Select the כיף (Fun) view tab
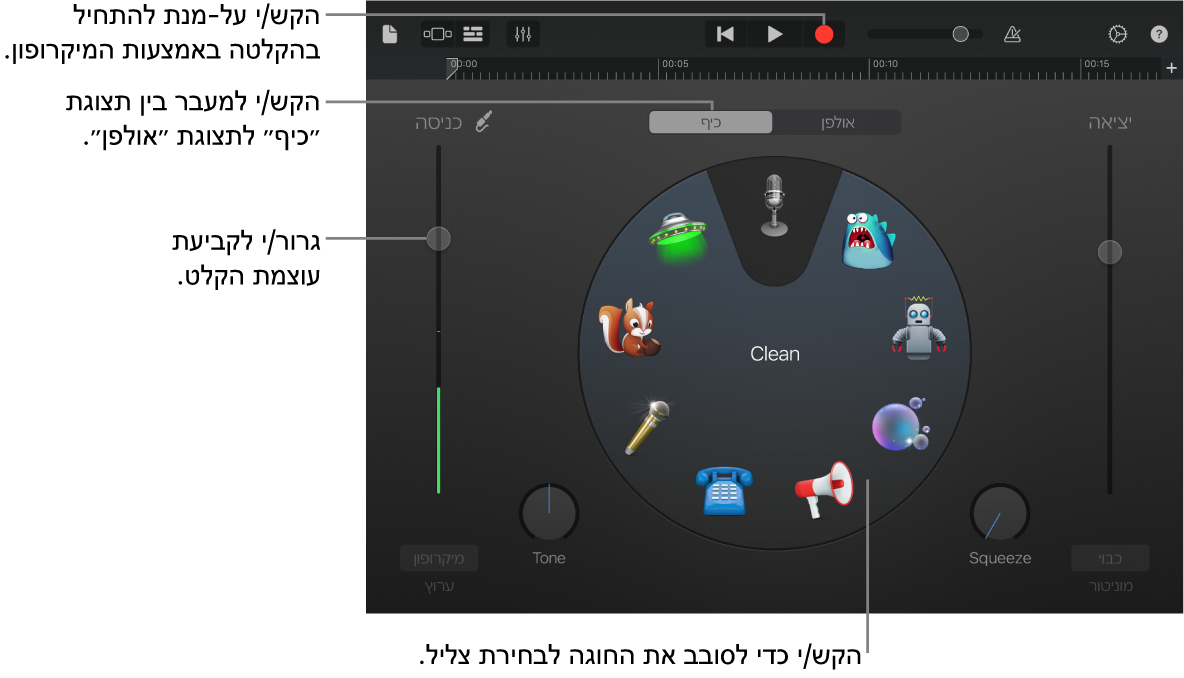 tap(711, 122)
